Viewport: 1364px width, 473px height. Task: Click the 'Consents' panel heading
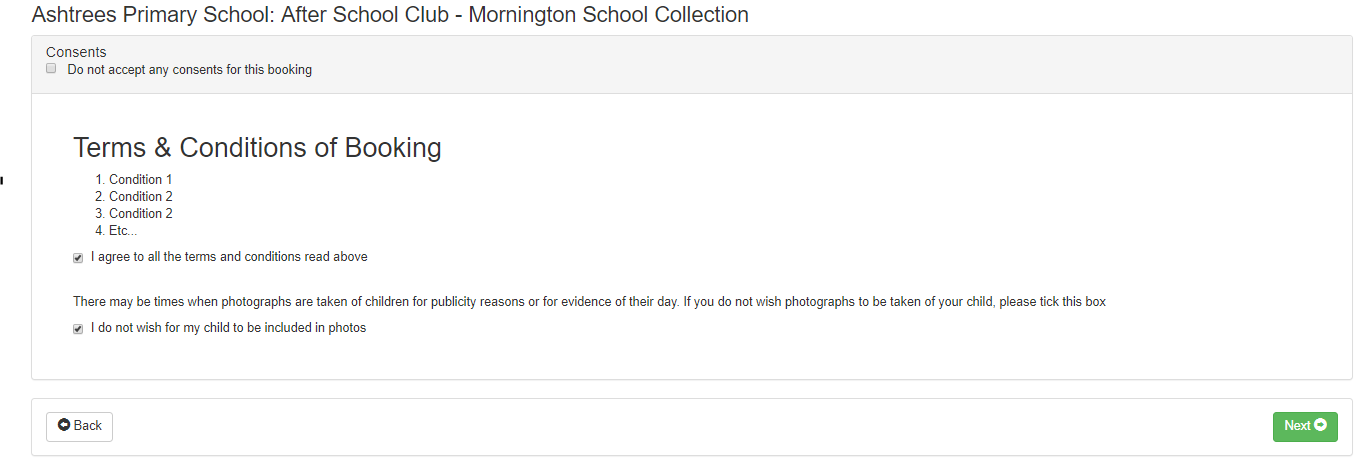(x=76, y=52)
